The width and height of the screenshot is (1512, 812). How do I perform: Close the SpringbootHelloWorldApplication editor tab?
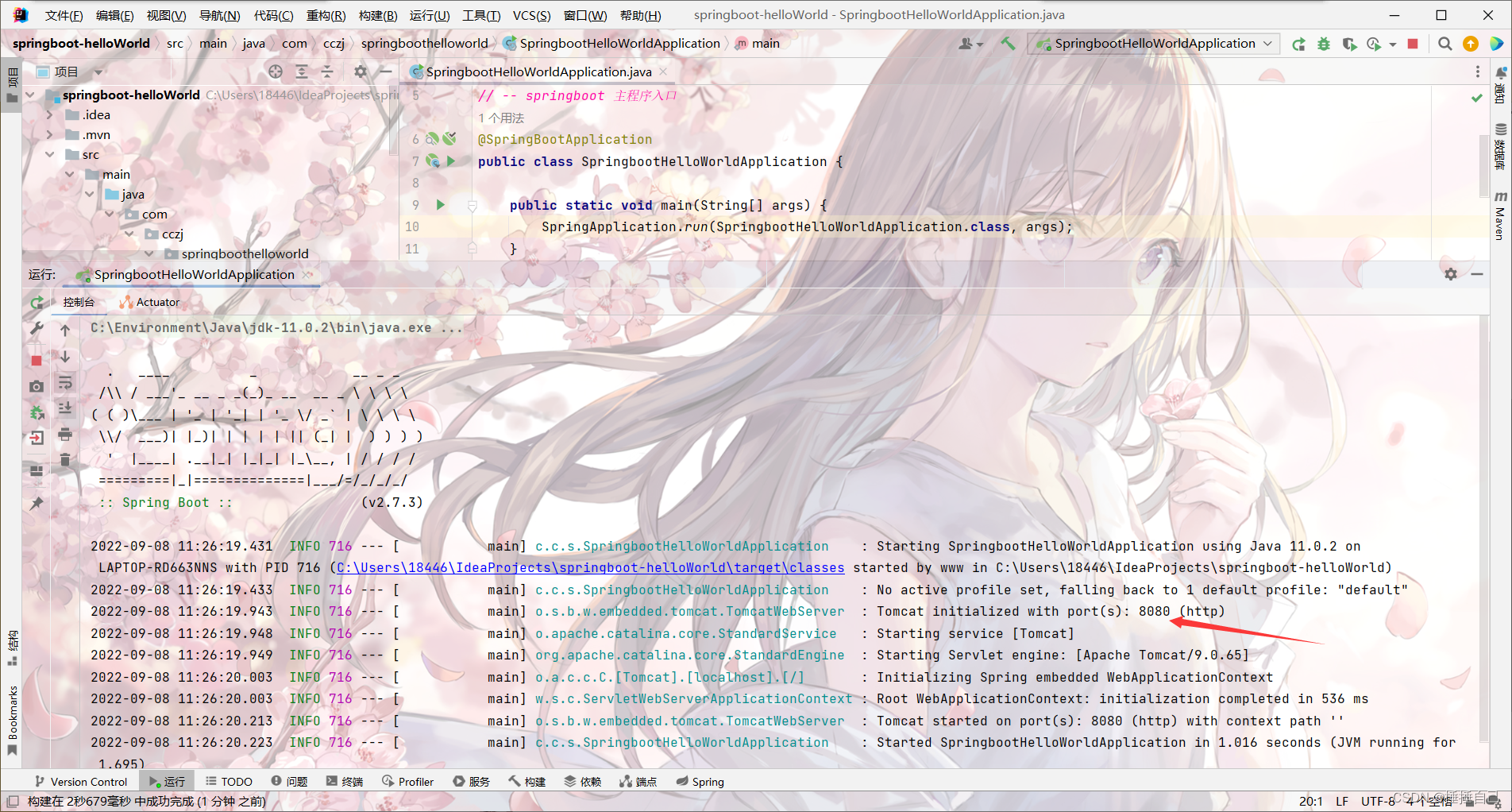pos(663,72)
